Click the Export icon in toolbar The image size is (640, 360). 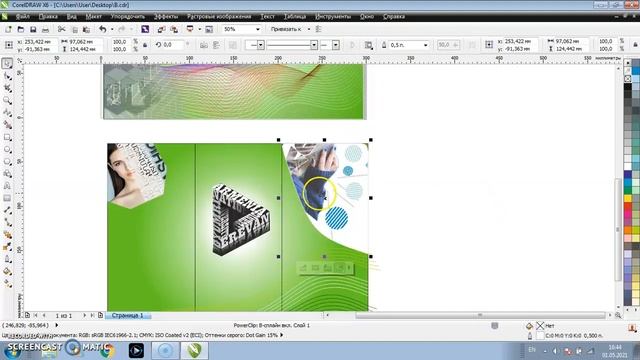click(x=174, y=29)
